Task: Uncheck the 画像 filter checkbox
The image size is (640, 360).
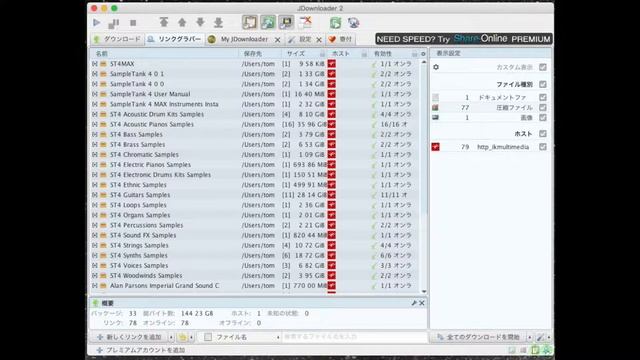Action: click(542, 118)
